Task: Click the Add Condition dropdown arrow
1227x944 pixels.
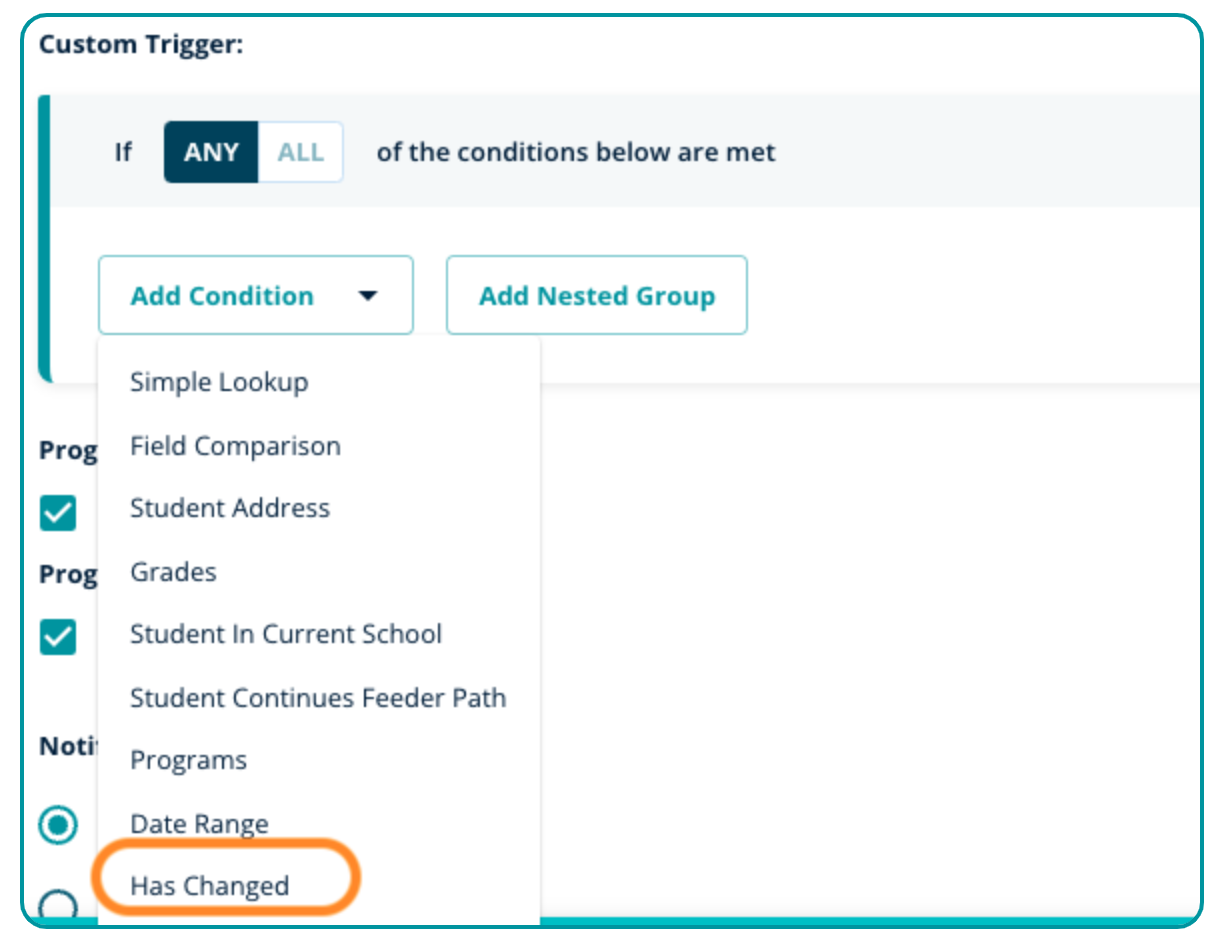Action: [x=368, y=296]
